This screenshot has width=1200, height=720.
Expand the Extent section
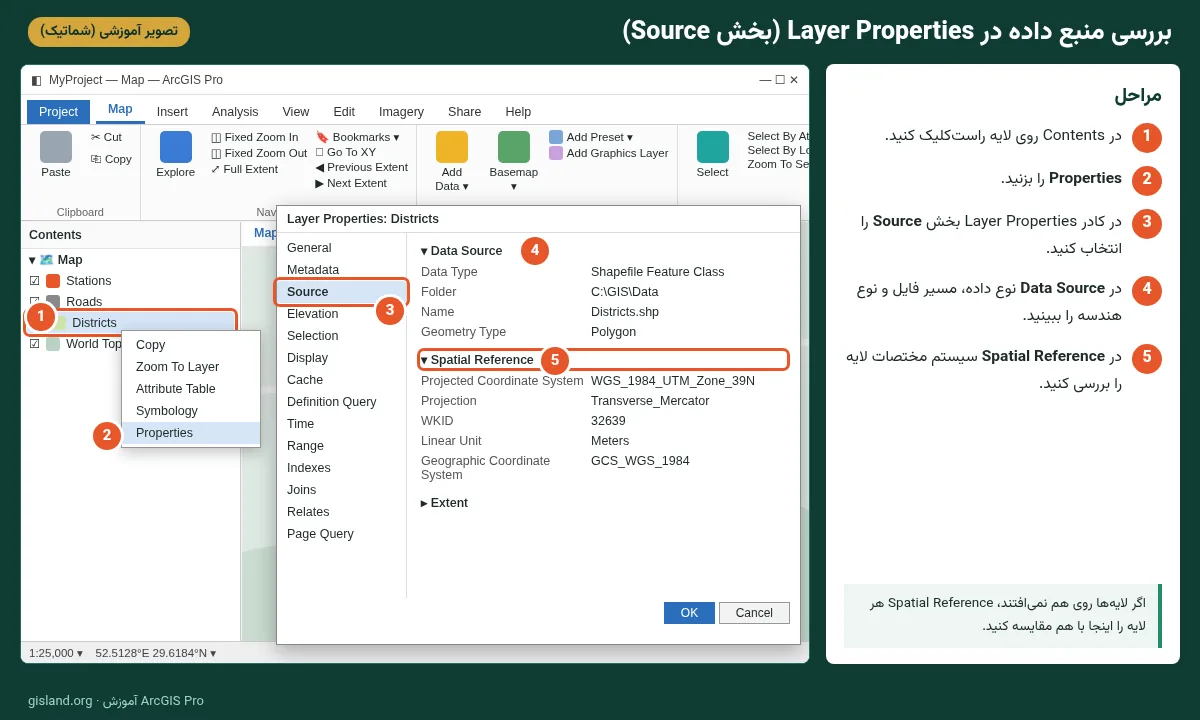[x=424, y=503]
